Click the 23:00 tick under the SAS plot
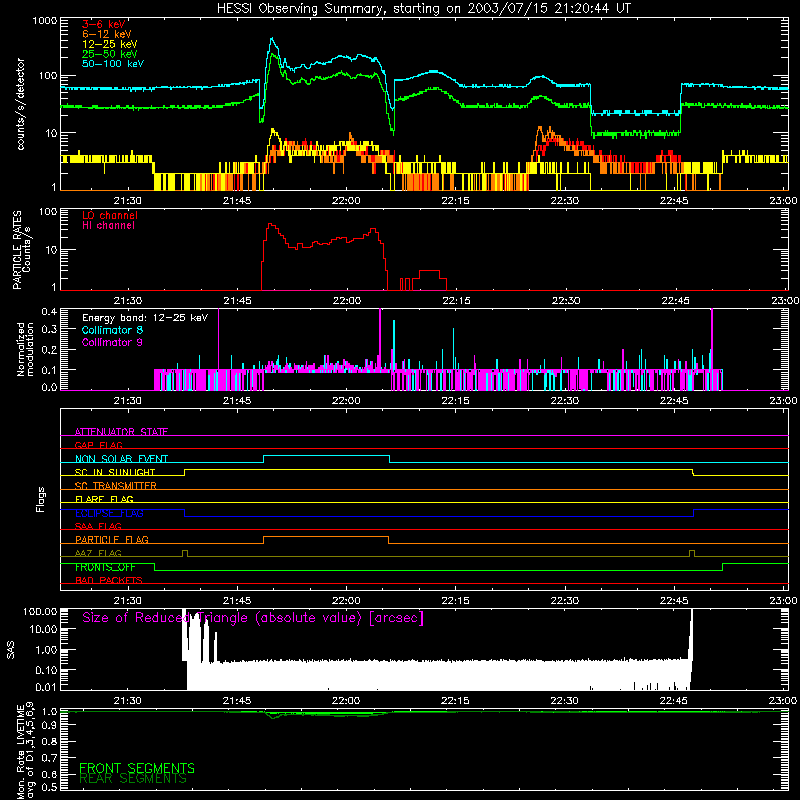 pos(783,701)
